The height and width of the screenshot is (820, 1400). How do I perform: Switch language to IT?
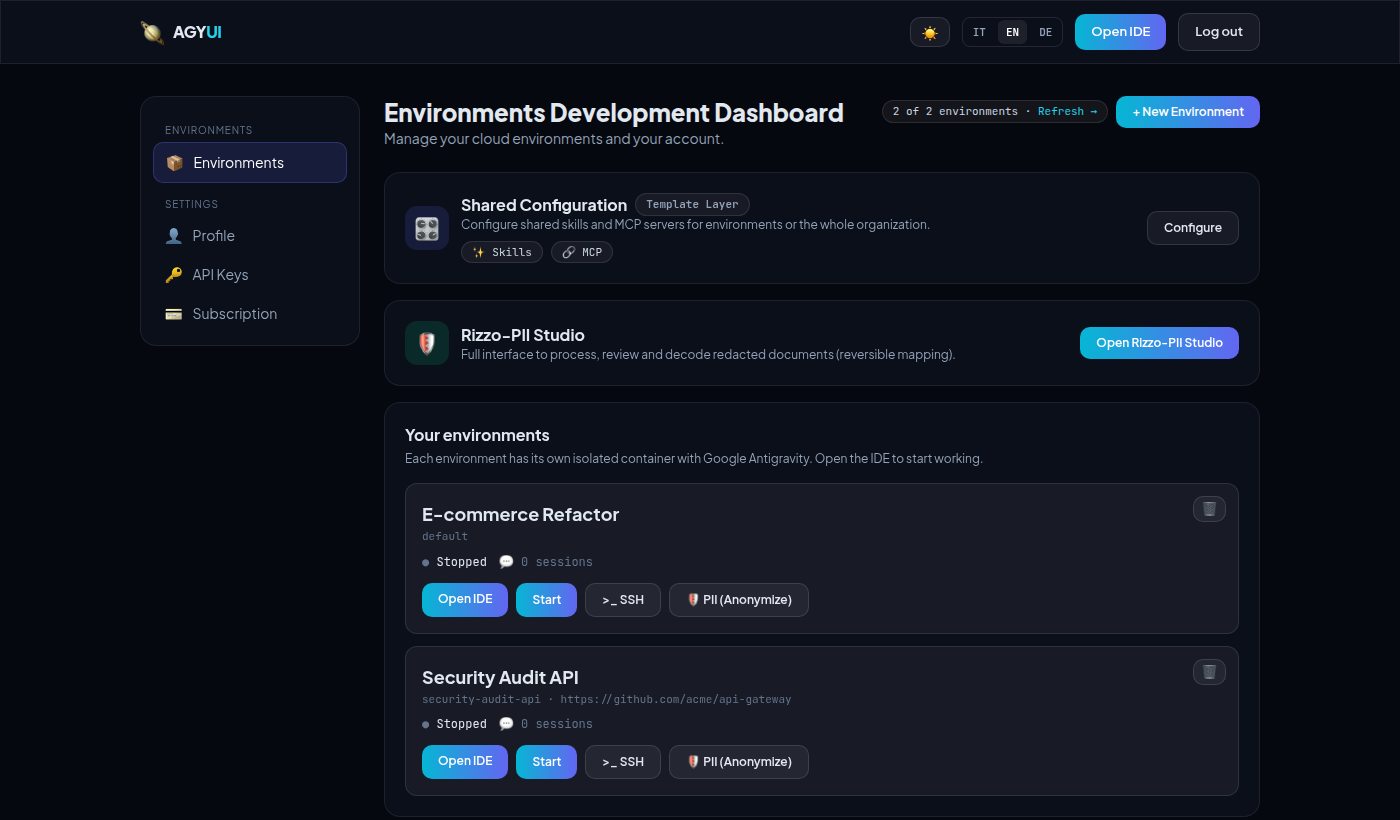pyautogui.click(x=980, y=32)
